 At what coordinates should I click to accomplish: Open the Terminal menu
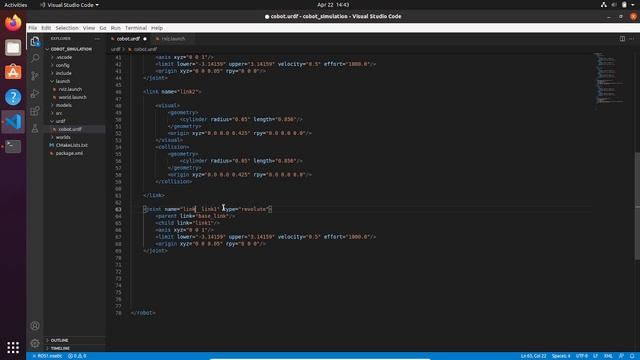(136, 28)
